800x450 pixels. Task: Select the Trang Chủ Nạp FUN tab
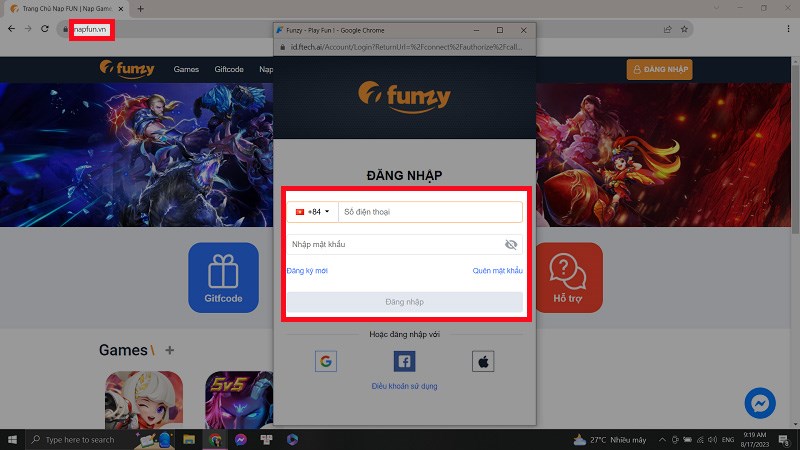tap(66, 9)
